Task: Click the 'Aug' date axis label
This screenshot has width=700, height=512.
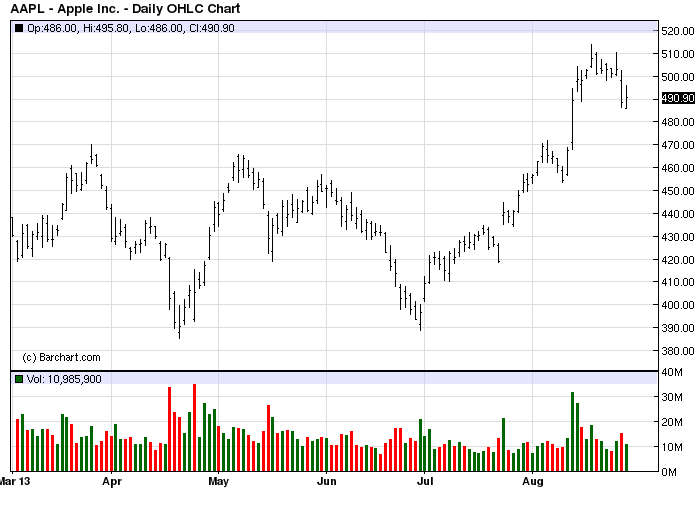Action: (533, 482)
